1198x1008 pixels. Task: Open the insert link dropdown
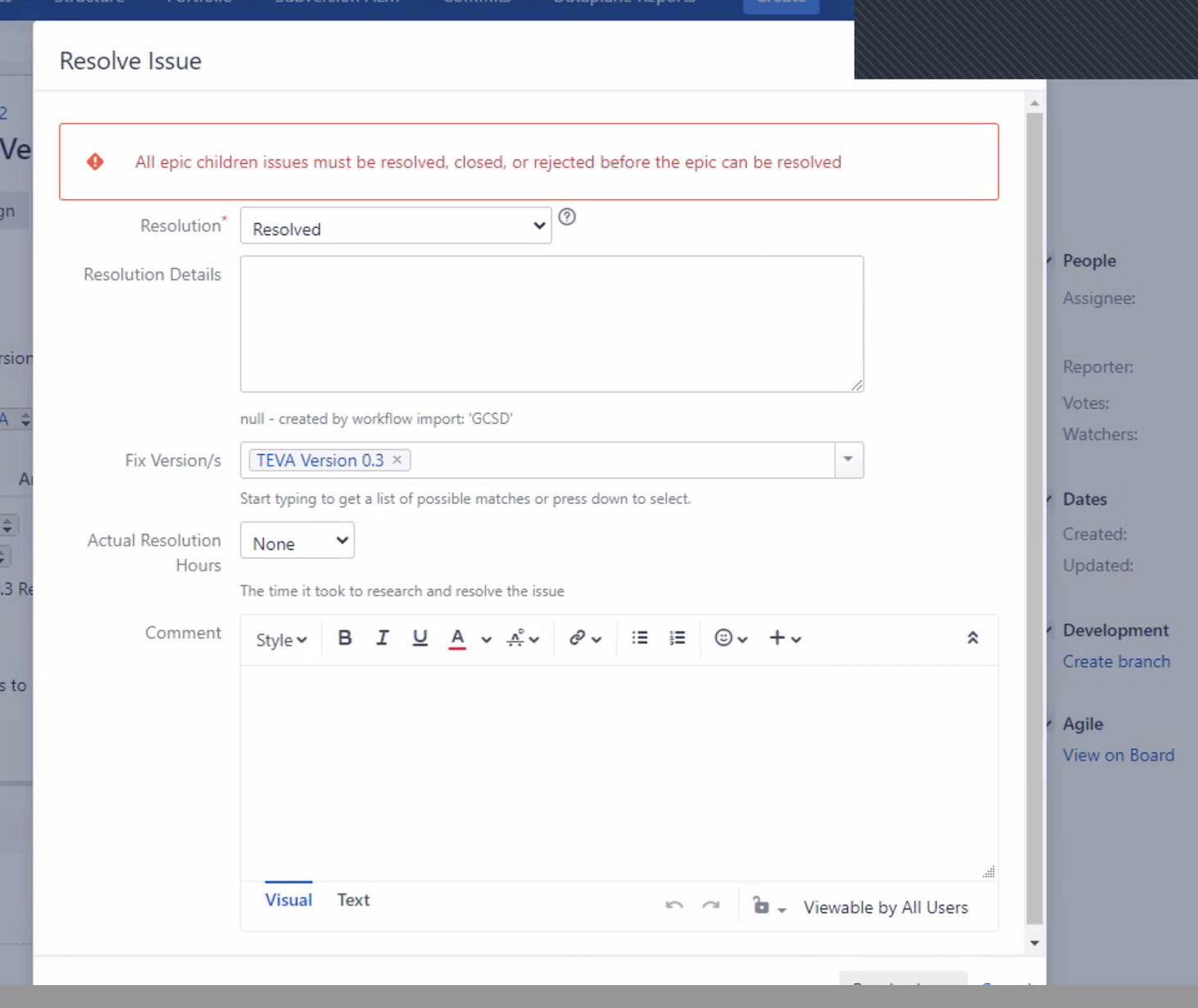[x=585, y=638]
